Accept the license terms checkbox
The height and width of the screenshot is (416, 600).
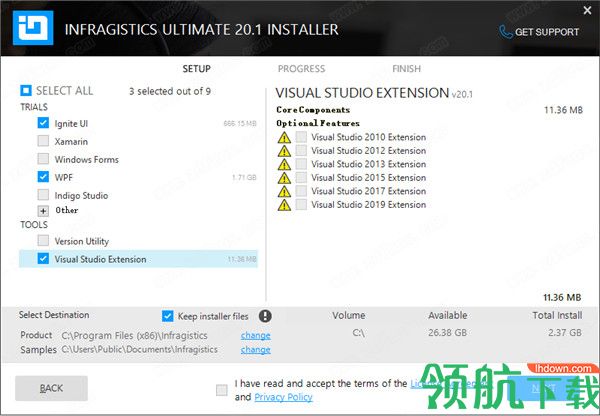[x=222, y=390]
